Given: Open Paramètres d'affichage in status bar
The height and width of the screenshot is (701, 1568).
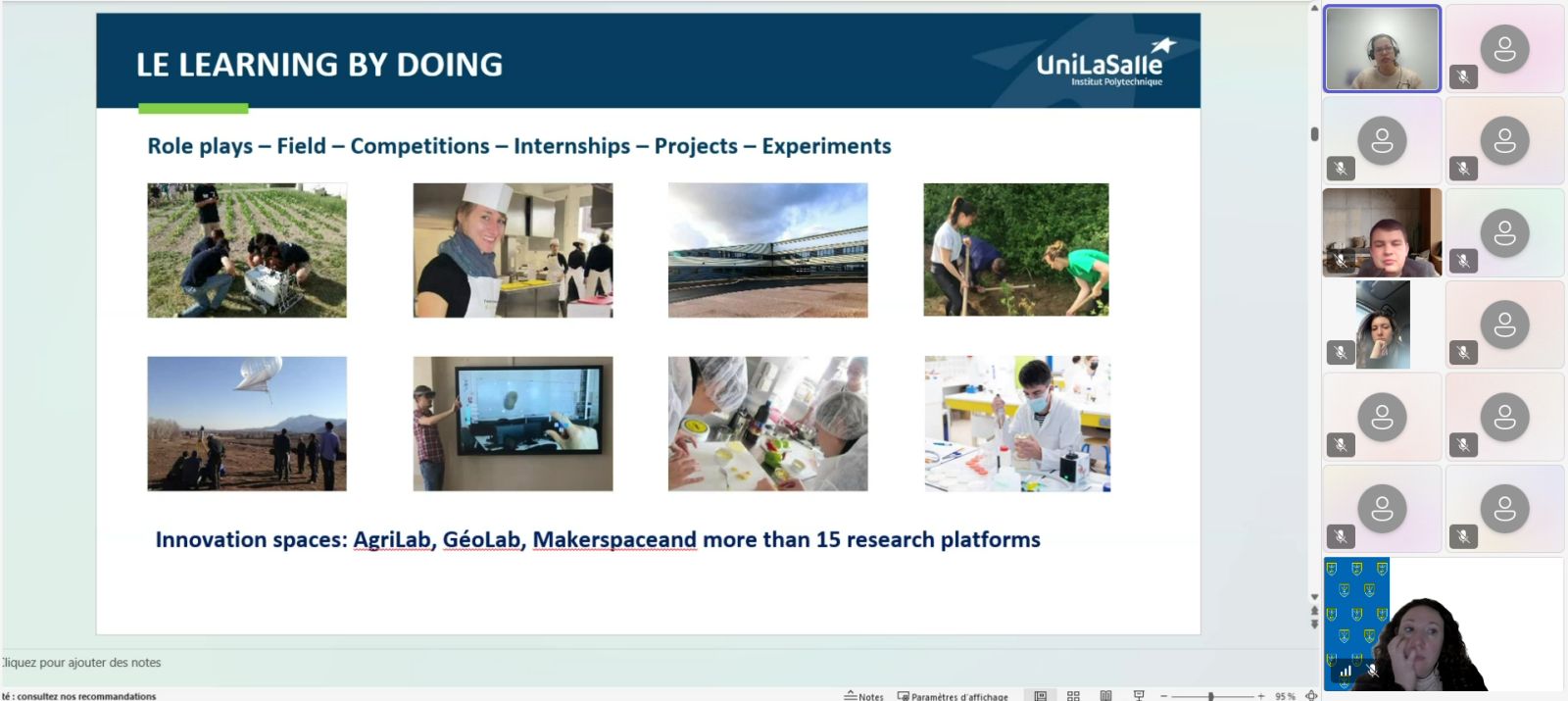Looking at the screenshot, I should point(953,696).
